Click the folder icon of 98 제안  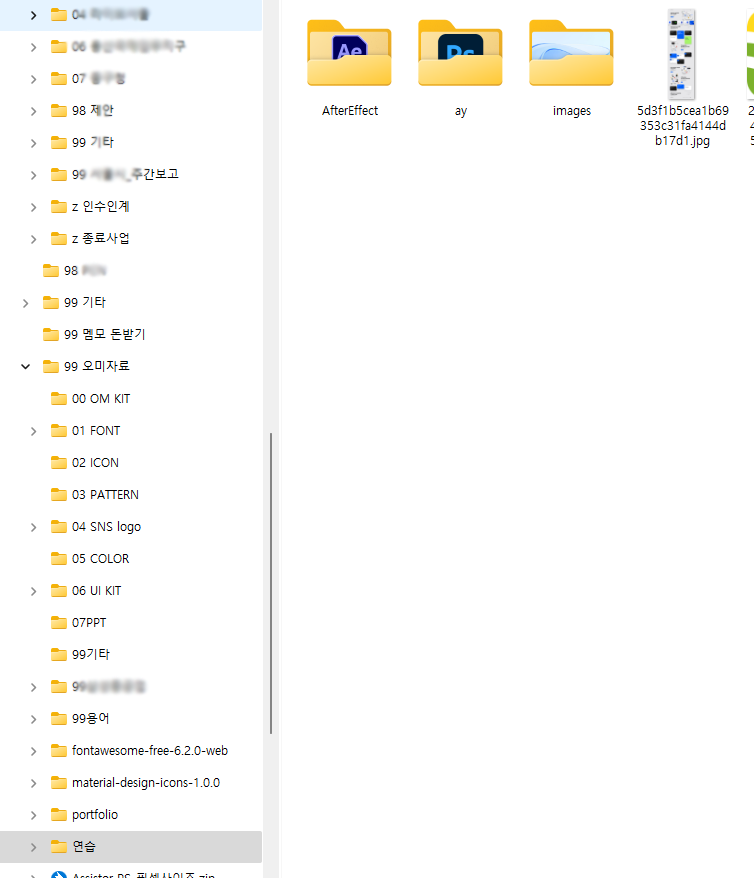(59, 110)
